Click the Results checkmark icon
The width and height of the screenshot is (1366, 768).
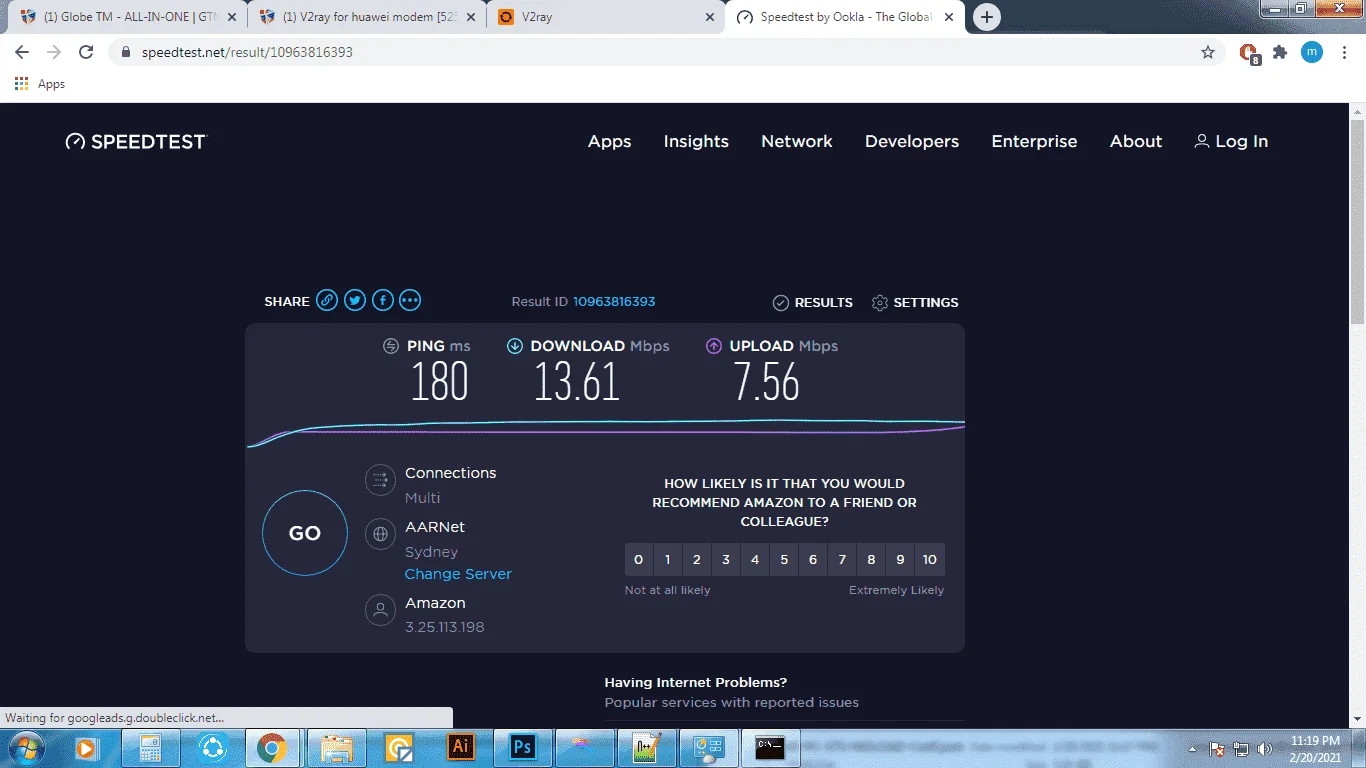(781, 302)
